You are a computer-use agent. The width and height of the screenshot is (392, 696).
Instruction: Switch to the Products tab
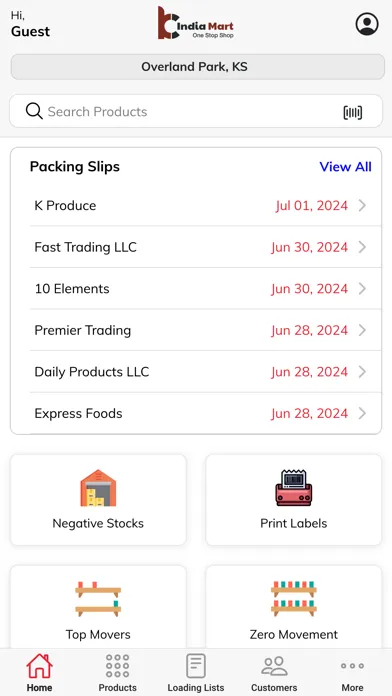click(118, 672)
